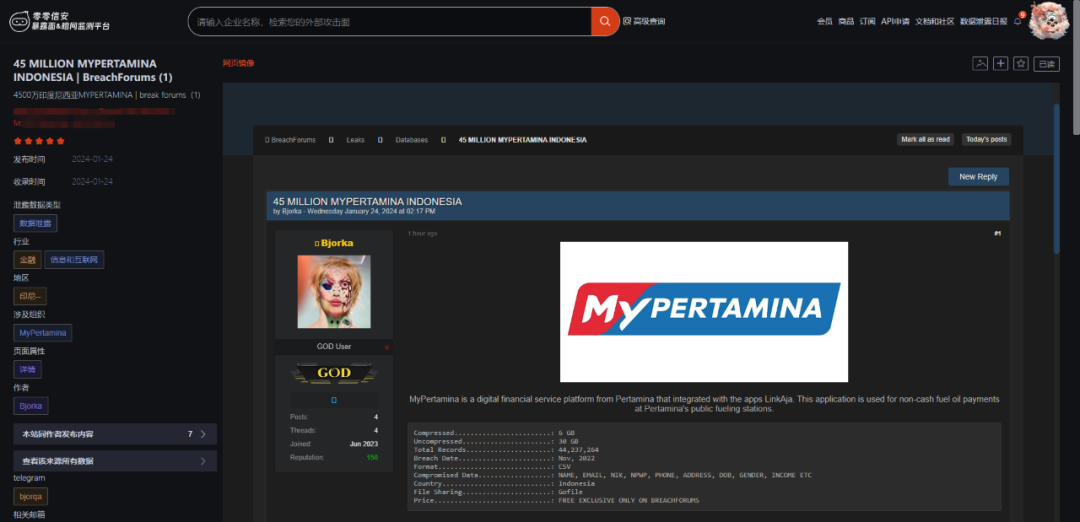Viewport: 1080px width, 522px height.
Task: Select the 网页镜像 tab
Action: [x=238, y=63]
